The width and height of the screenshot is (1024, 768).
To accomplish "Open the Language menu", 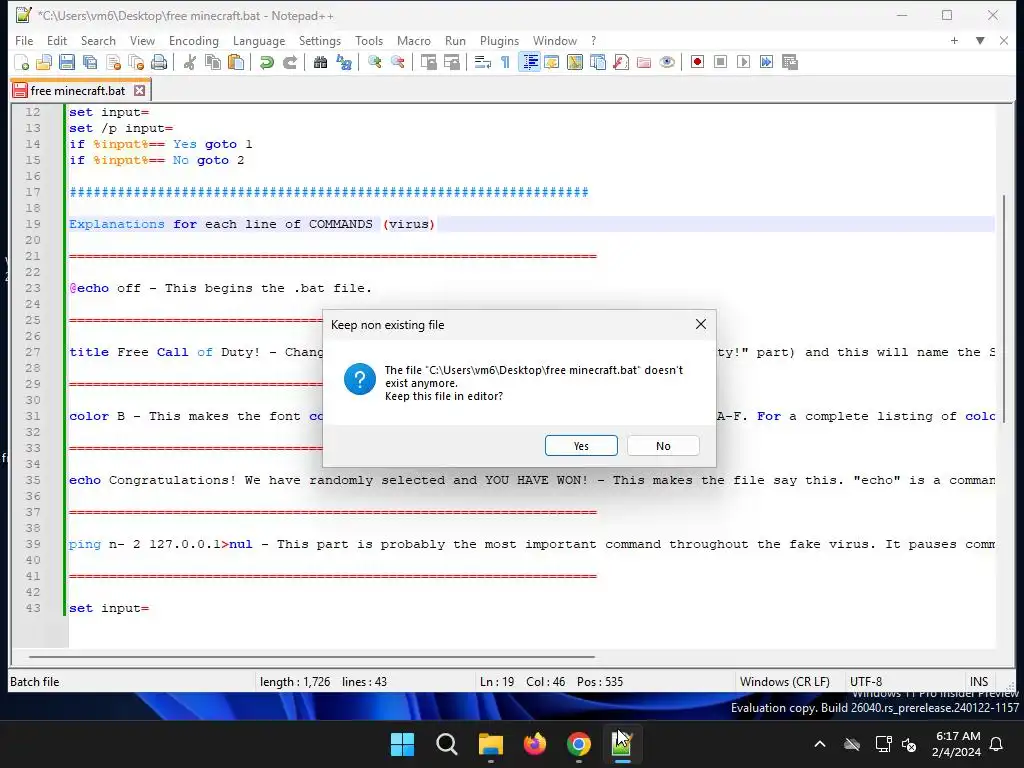I will pyautogui.click(x=259, y=40).
